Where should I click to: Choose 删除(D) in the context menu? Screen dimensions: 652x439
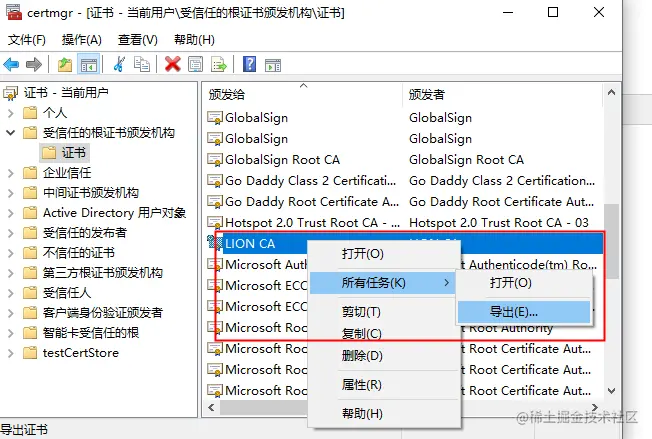(x=383, y=355)
